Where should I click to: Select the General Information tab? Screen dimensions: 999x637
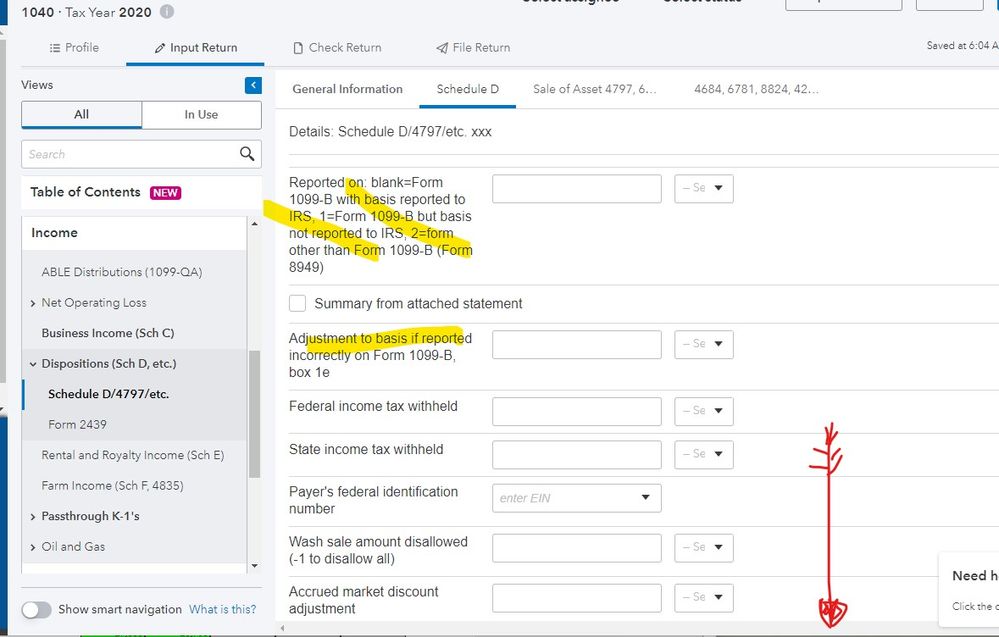[347, 89]
